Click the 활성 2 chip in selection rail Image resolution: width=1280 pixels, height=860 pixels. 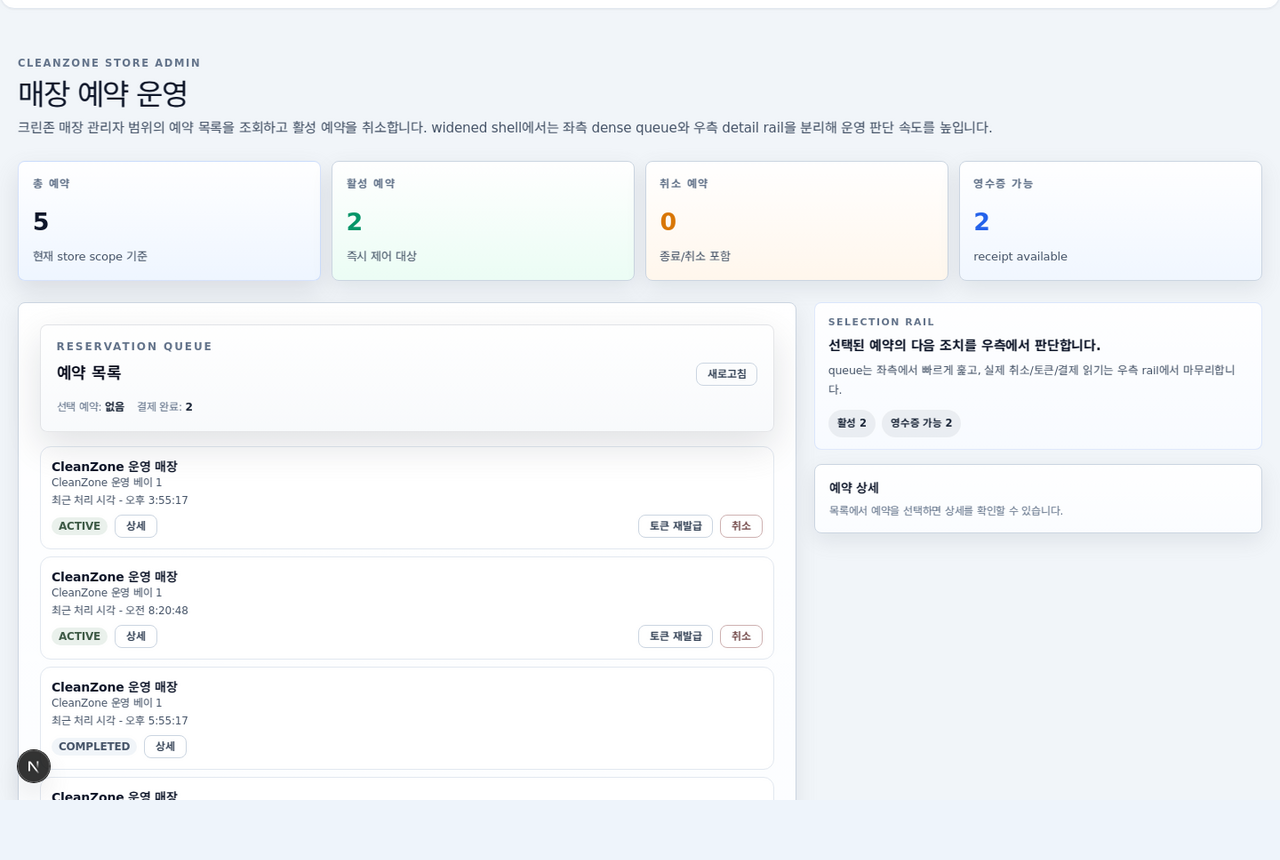tap(852, 423)
